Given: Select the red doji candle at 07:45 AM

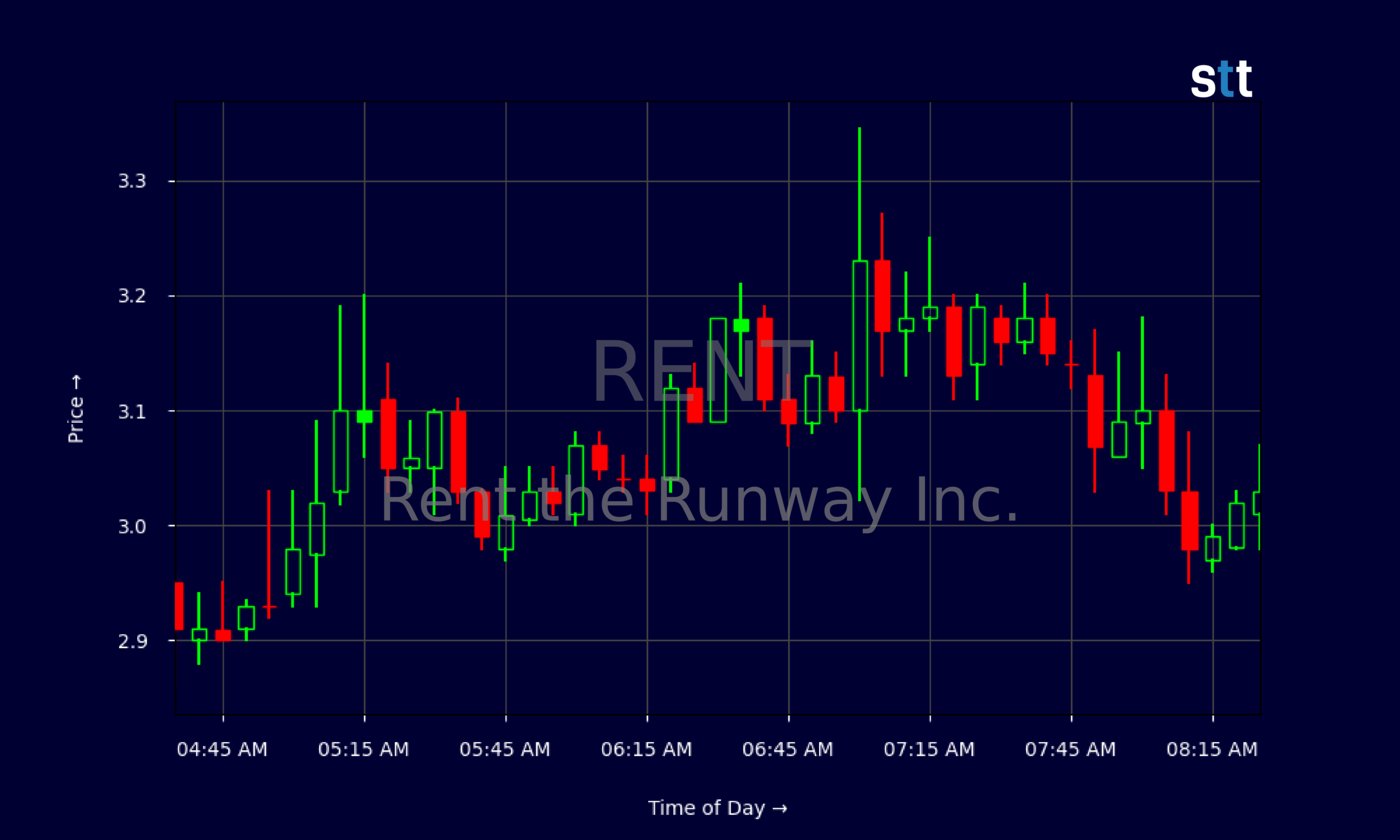Looking at the screenshot, I should click(1071, 365).
